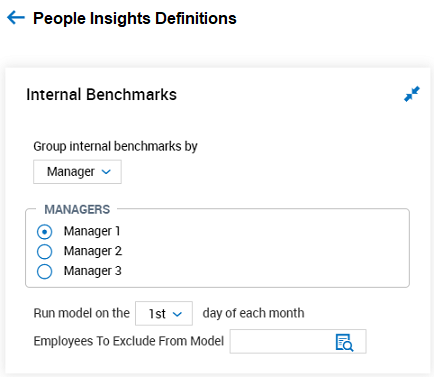This screenshot has height=377, width=434.
Task: Click the 'Run model on the' text
Action: (x=81, y=313)
